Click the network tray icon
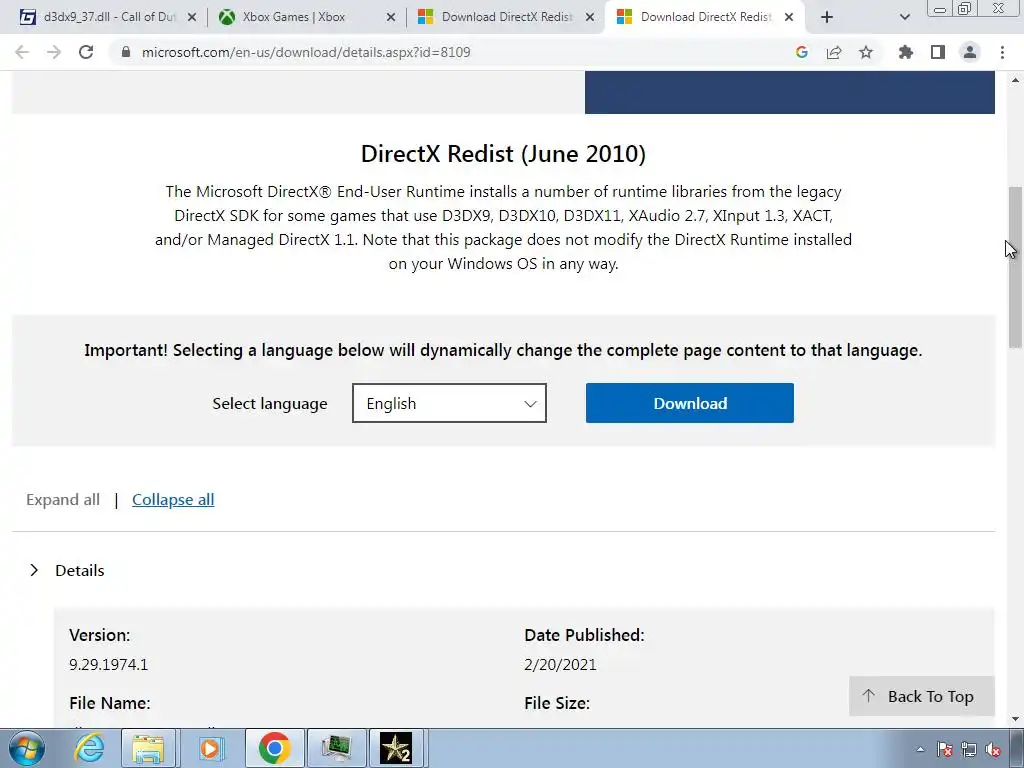The width and height of the screenshot is (1024, 768). point(968,749)
